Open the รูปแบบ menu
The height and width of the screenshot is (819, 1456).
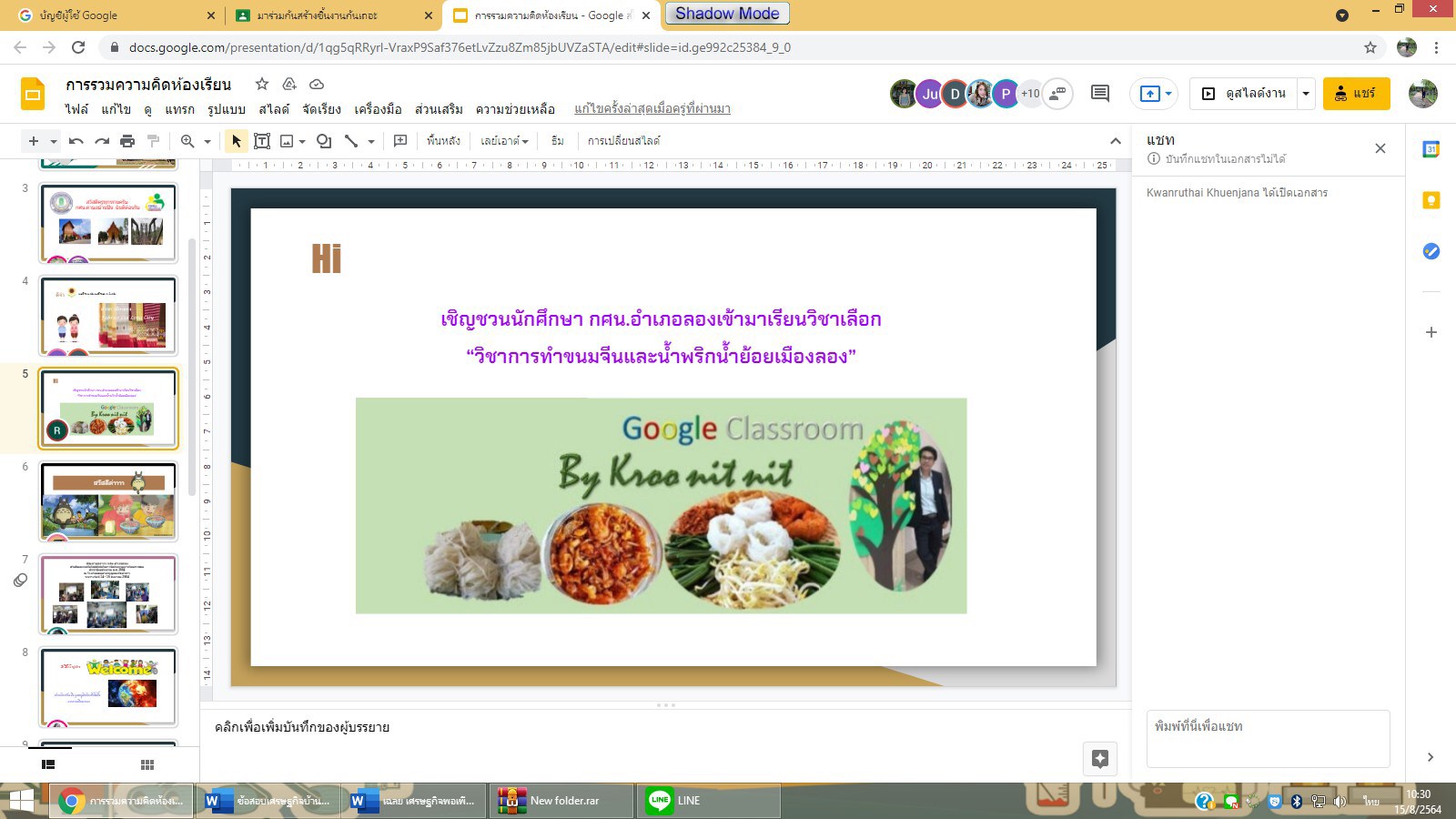[x=227, y=109]
